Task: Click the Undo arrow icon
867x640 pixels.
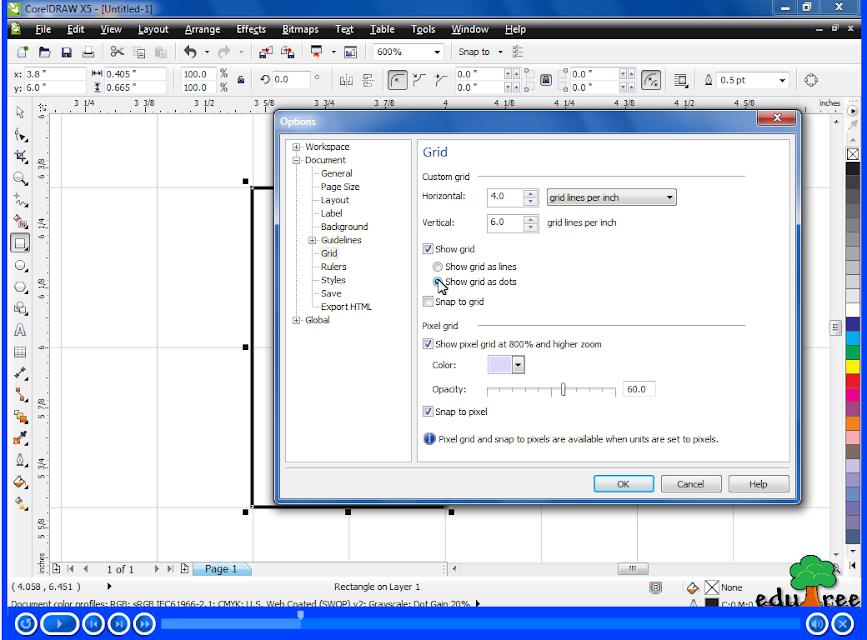Action: 190,51
